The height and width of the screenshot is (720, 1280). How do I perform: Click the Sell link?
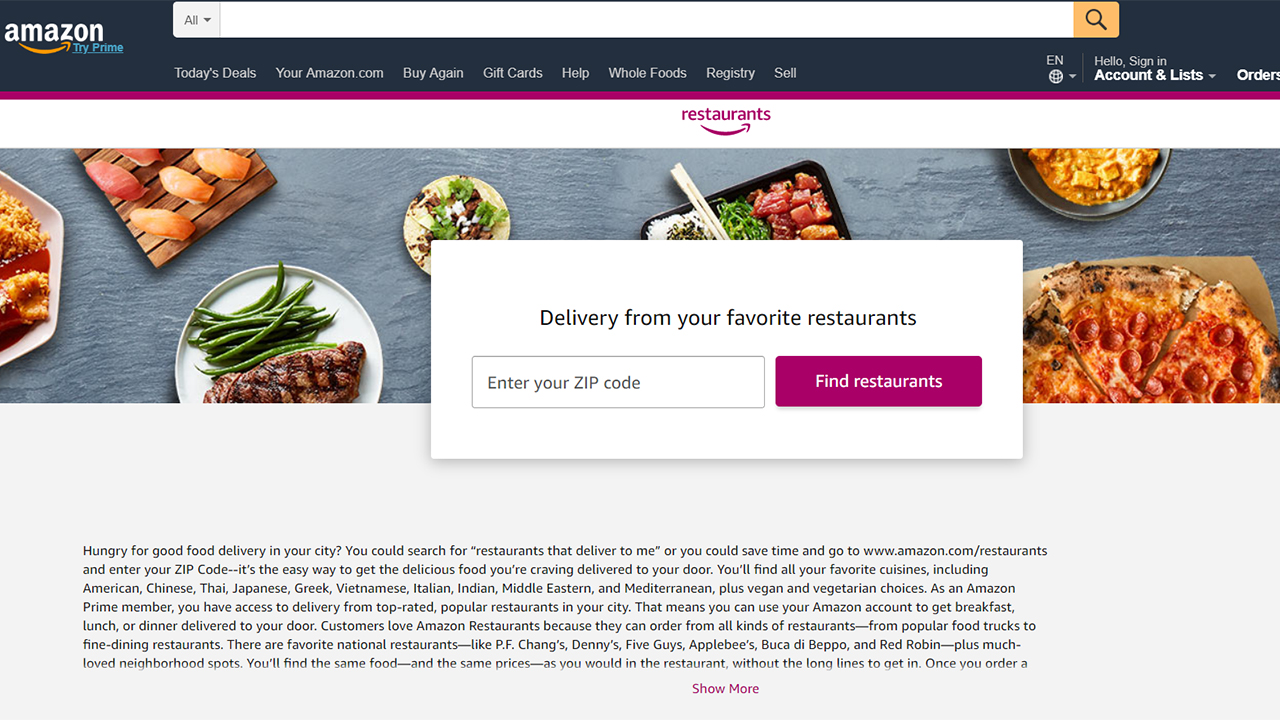click(785, 73)
